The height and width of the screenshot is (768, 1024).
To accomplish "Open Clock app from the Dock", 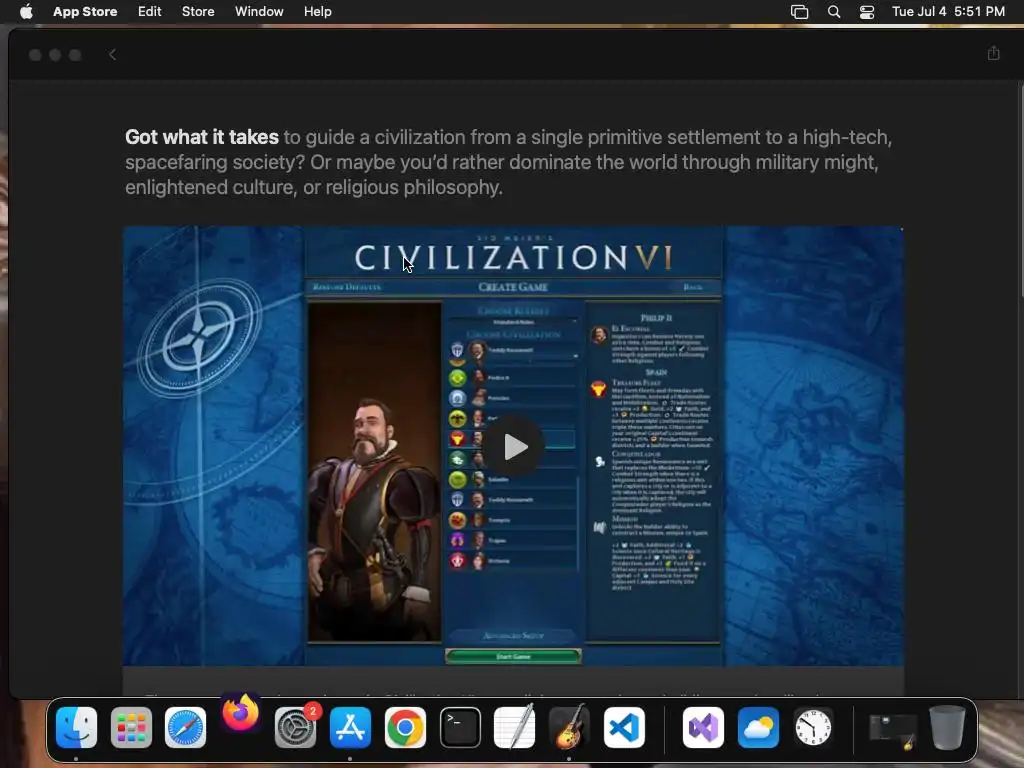I will tap(813, 727).
